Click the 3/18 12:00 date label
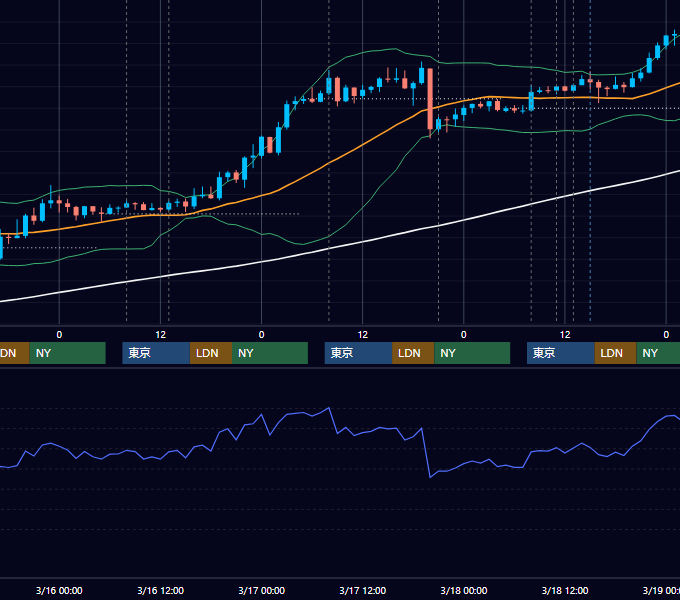 tap(565, 590)
